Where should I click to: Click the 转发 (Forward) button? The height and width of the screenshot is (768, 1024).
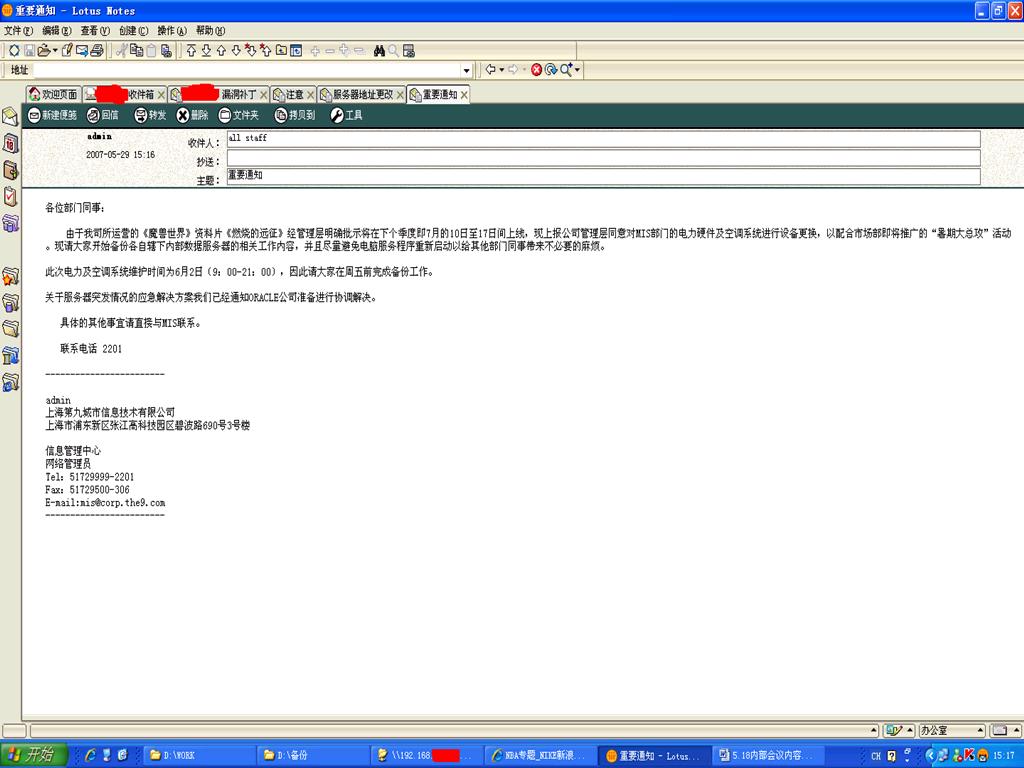[x=150, y=115]
